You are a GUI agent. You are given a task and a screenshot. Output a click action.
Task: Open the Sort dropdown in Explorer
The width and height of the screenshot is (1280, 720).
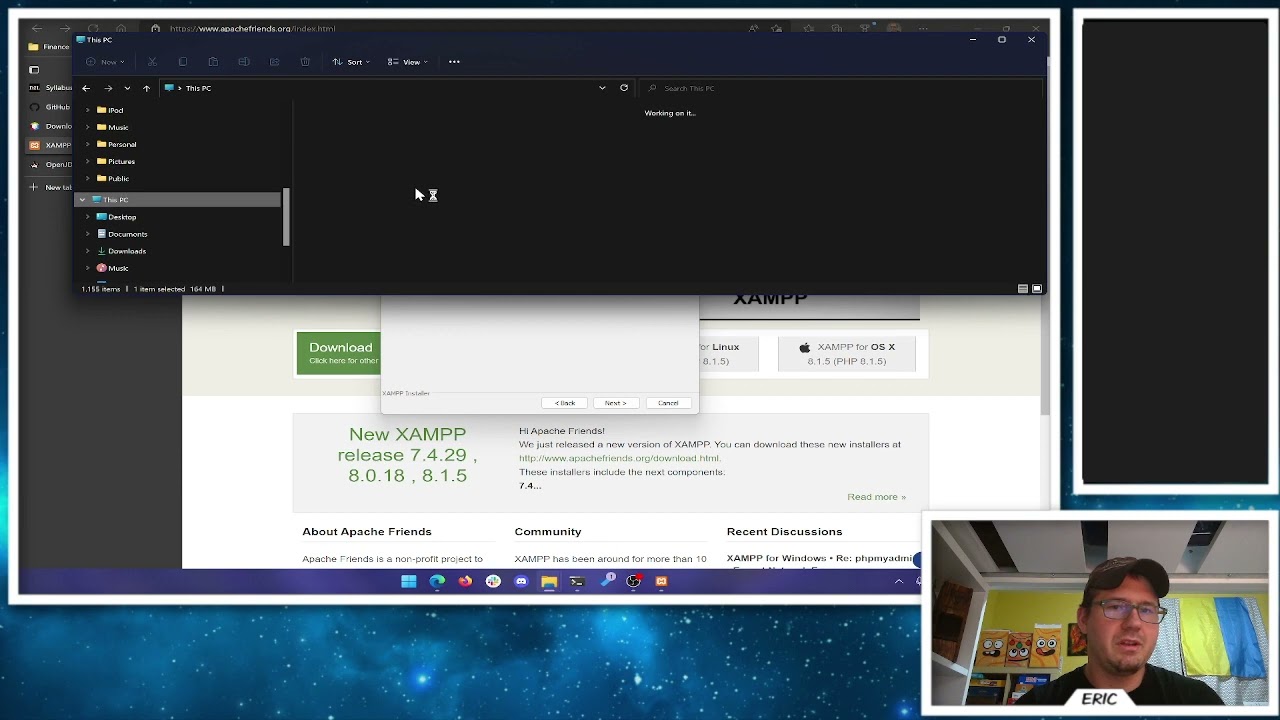click(351, 62)
